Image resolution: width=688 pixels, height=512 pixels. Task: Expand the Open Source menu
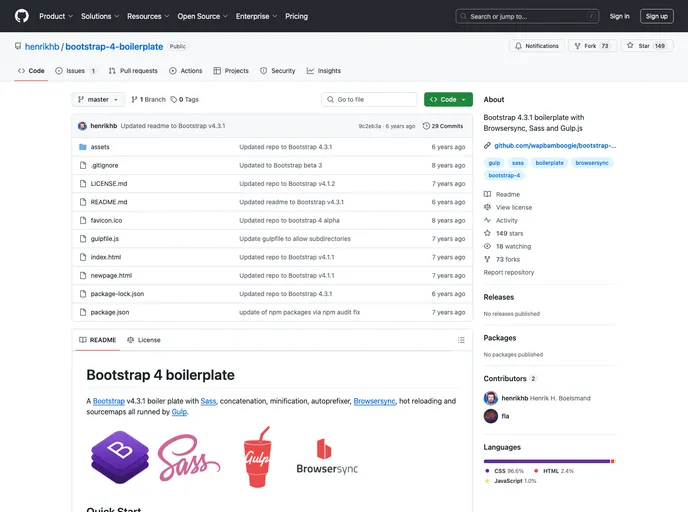click(202, 16)
